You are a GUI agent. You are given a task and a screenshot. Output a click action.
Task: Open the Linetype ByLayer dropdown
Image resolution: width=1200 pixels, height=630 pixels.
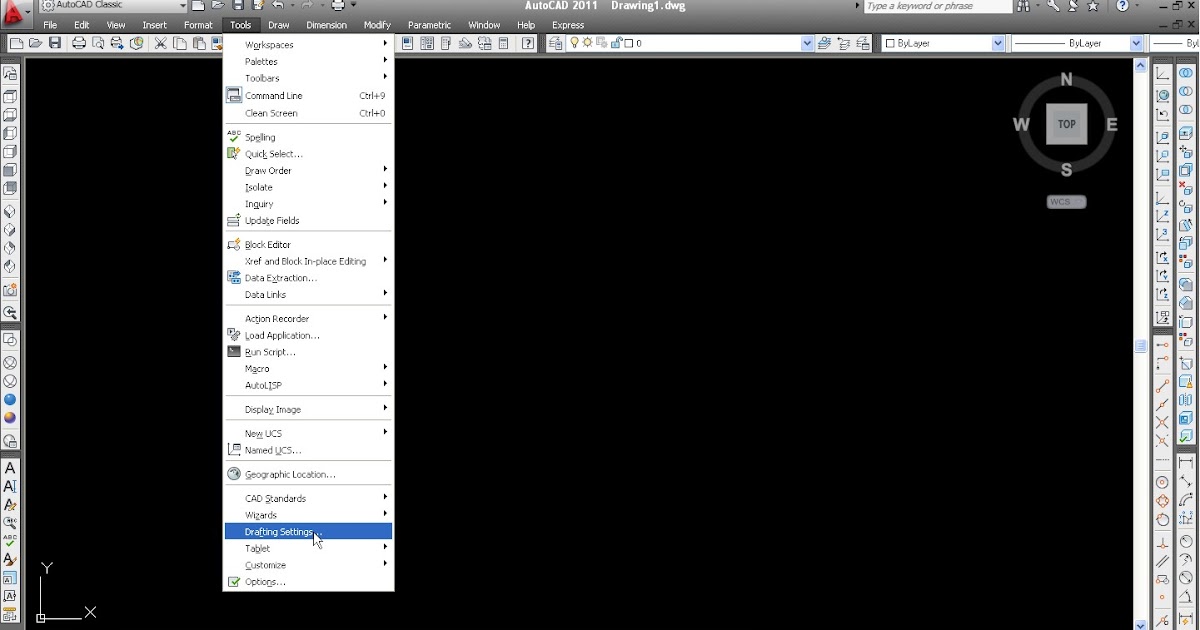coord(1138,42)
